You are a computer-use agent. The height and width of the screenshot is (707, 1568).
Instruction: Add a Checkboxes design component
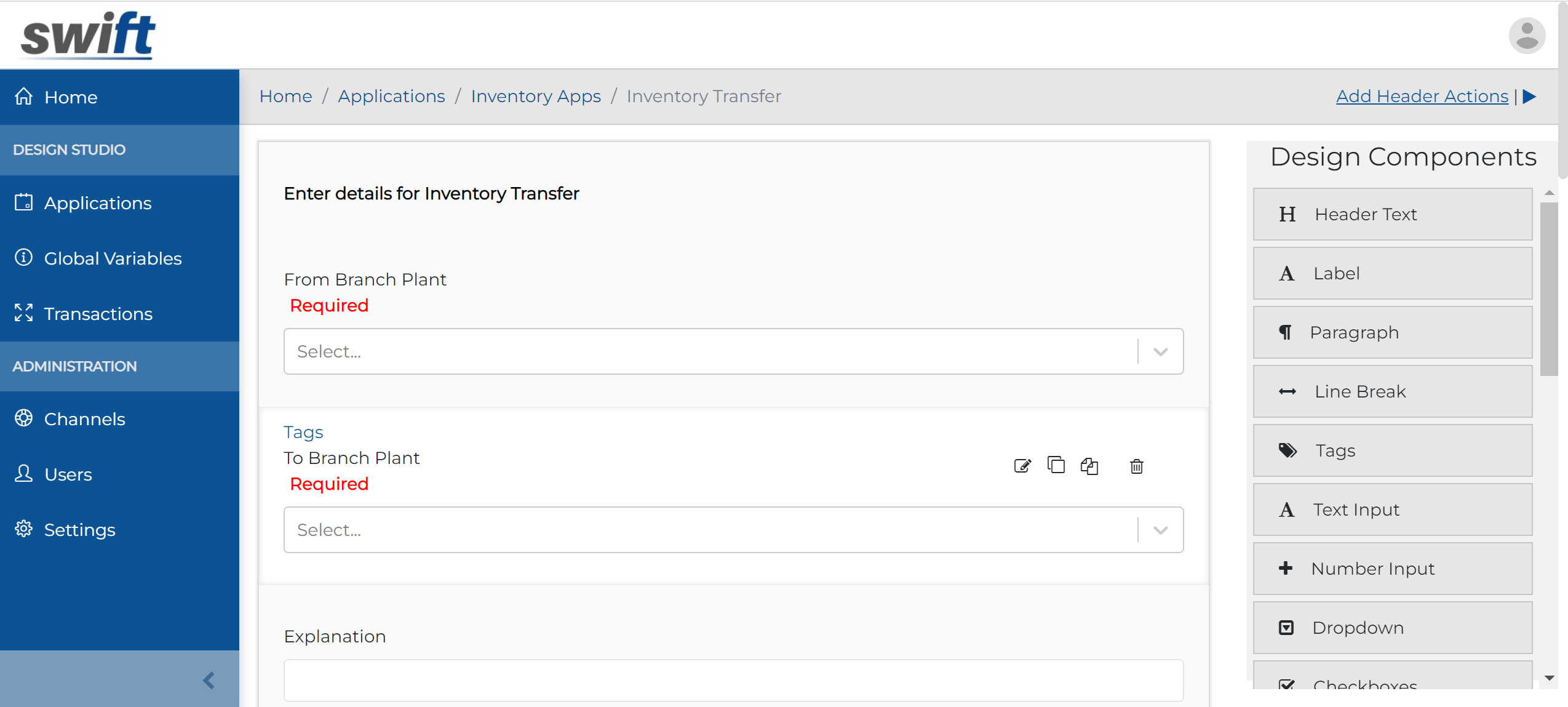(1391, 683)
